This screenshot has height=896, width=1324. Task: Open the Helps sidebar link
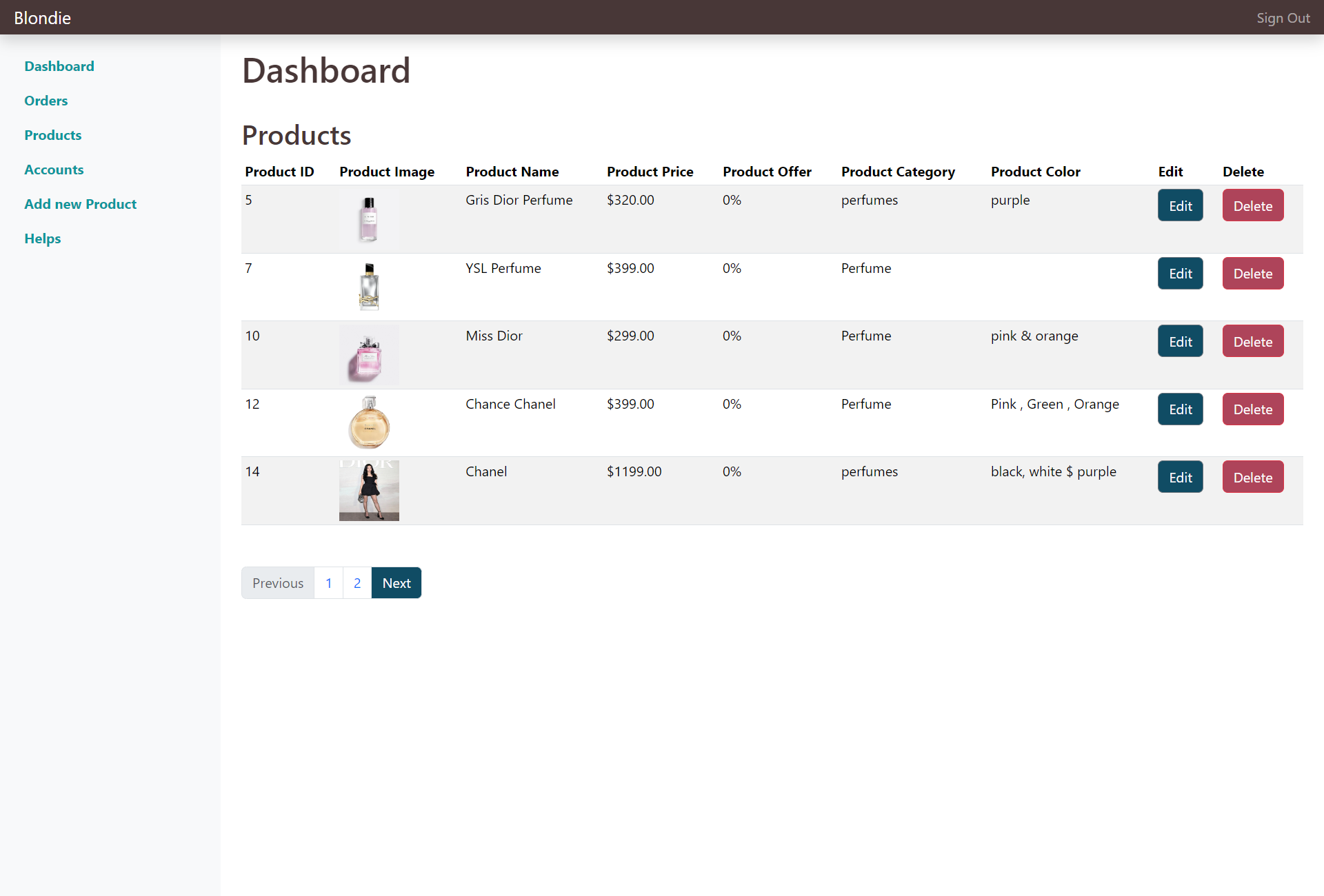click(43, 238)
